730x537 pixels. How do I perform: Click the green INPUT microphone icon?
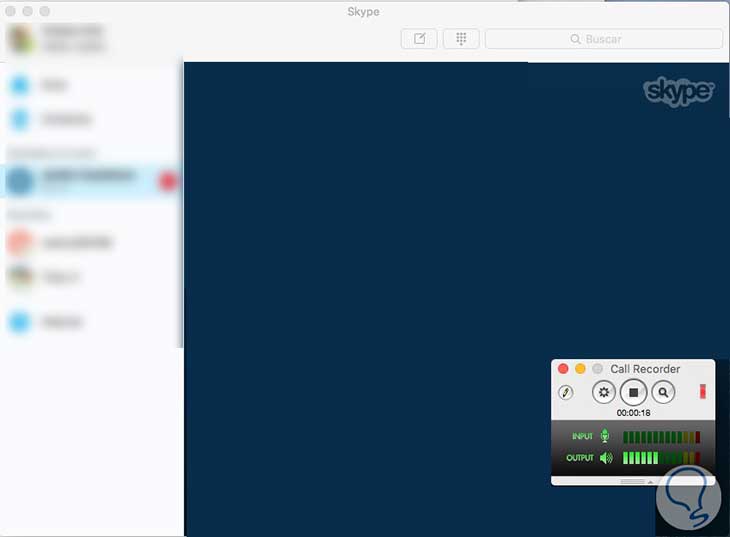tap(605, 436)
